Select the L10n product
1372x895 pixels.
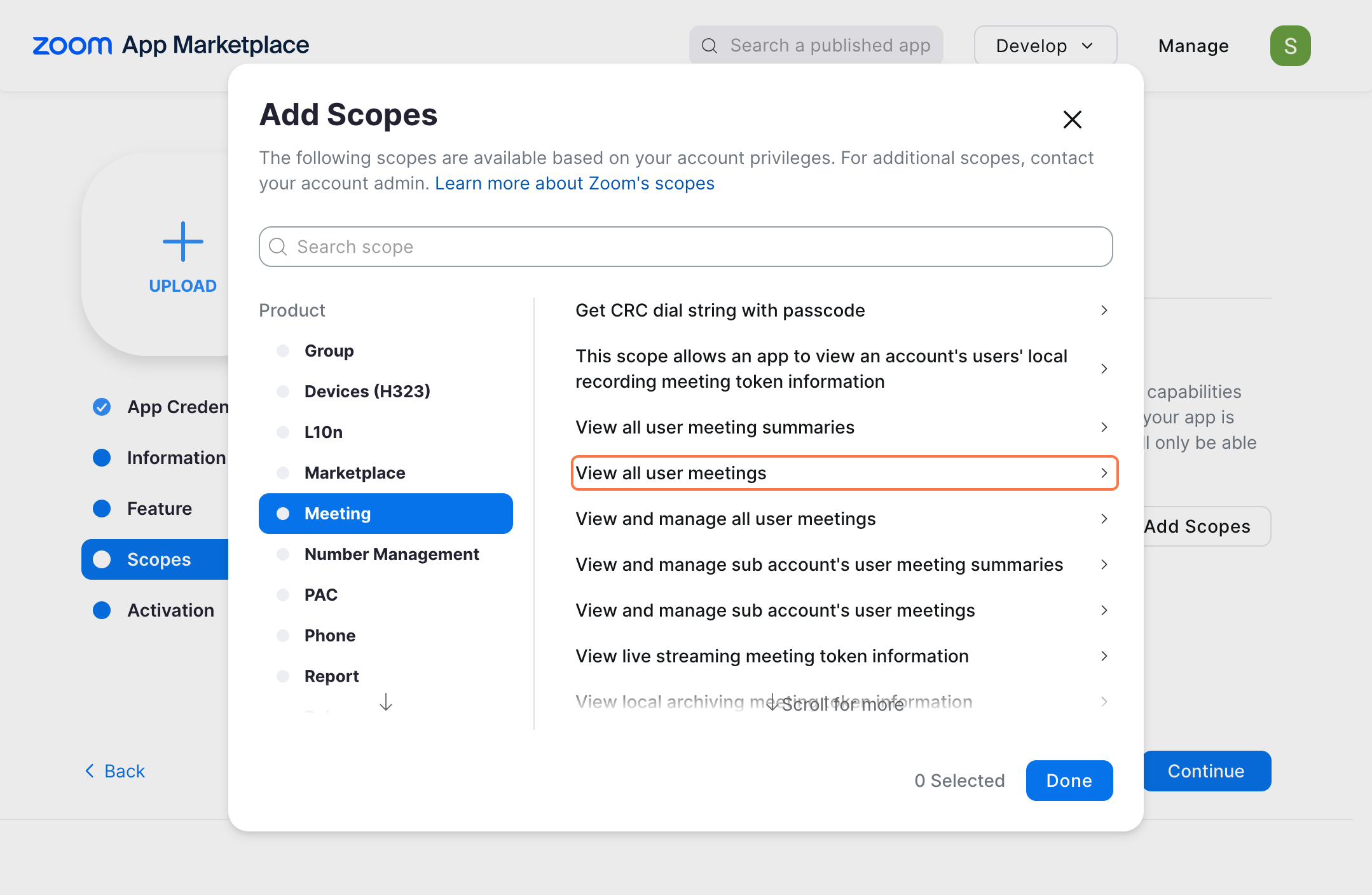[x=385, y=432]
